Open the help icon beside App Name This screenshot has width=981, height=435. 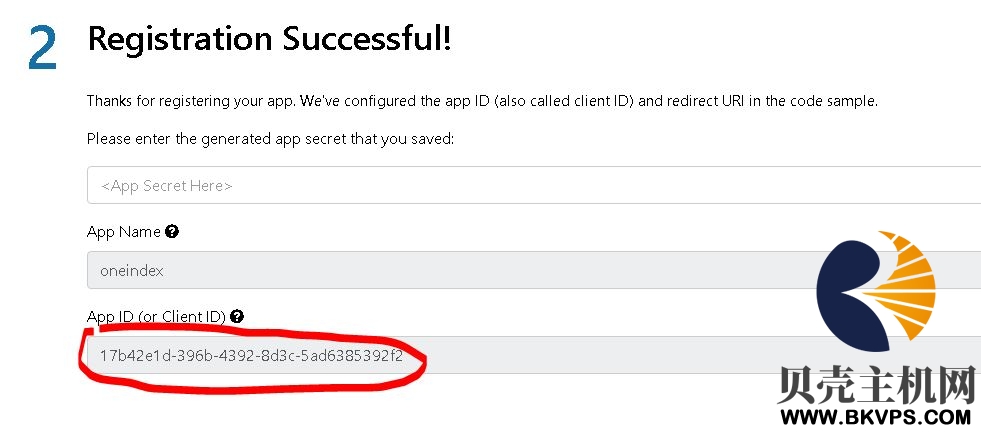tap(172, 232)
